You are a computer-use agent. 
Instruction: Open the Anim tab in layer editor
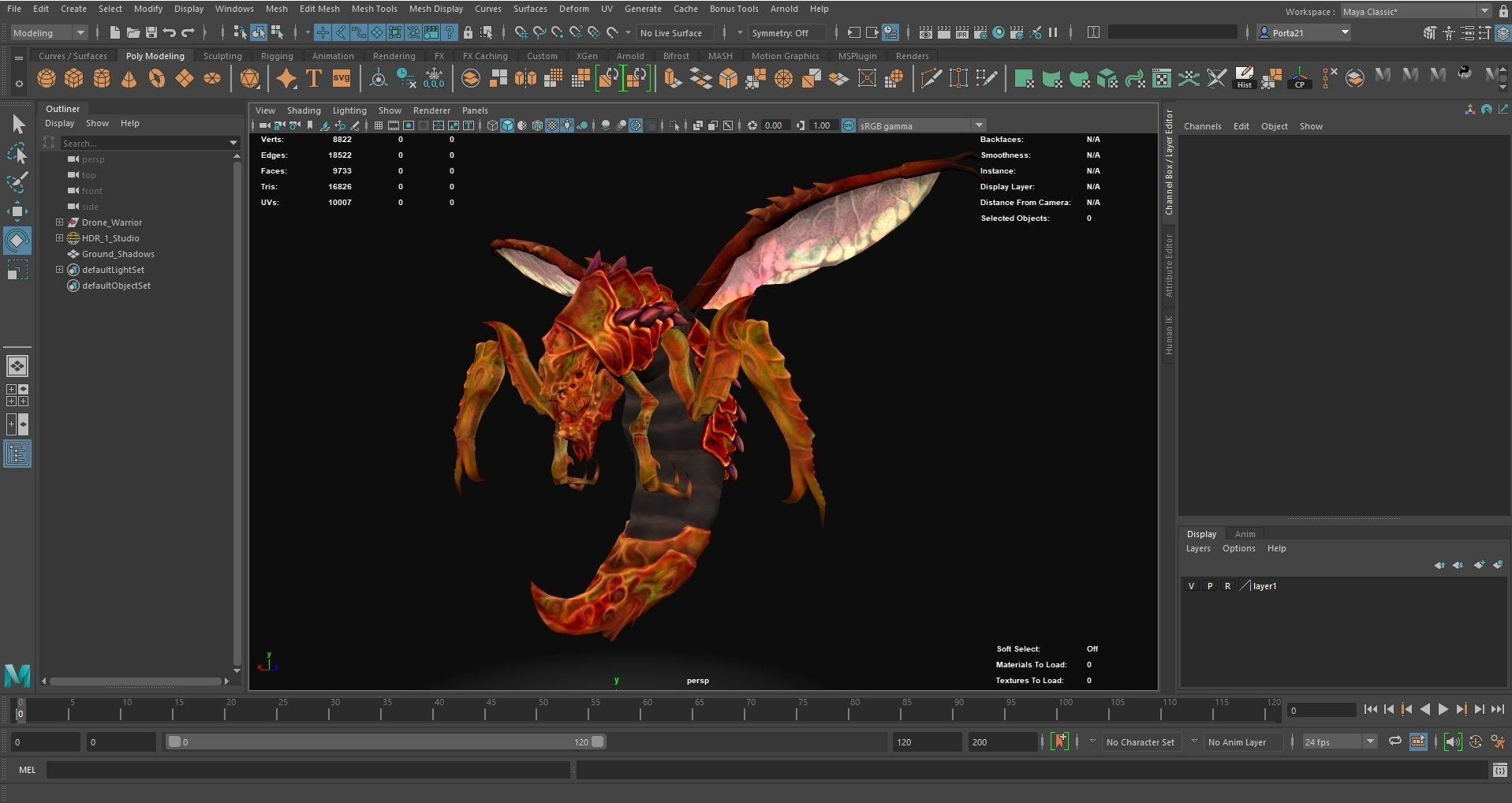[x=1245, y=534]
